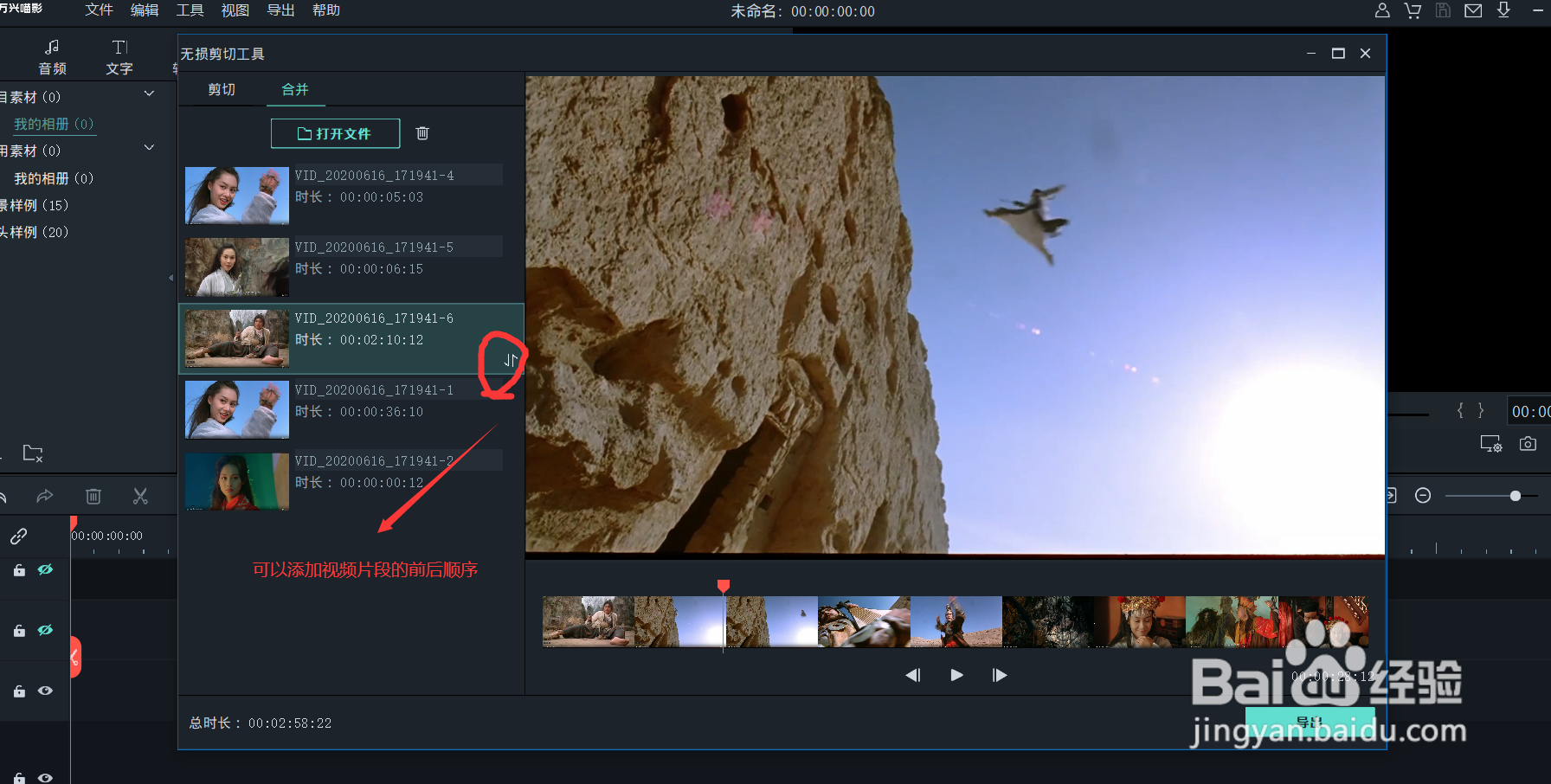Click the main timeline red playhead
1551x784 pixels.
tap(74, 523)
